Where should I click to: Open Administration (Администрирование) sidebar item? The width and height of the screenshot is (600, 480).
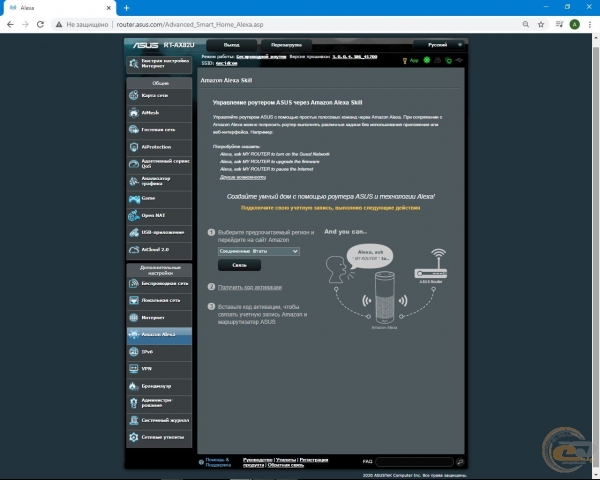point(159,403)
